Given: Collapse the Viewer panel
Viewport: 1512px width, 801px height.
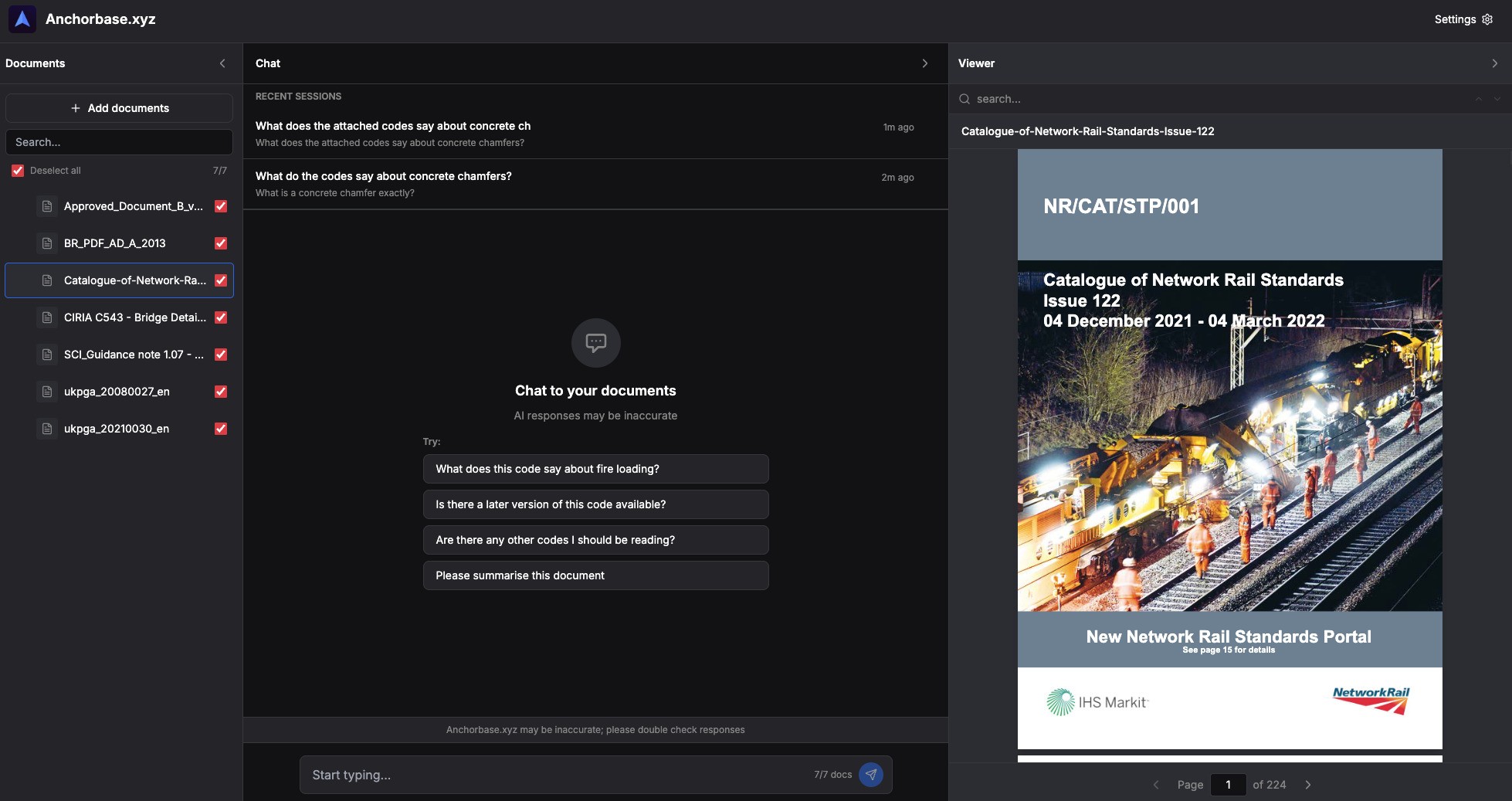Looking at the screenshot, I should [1495, 63].
